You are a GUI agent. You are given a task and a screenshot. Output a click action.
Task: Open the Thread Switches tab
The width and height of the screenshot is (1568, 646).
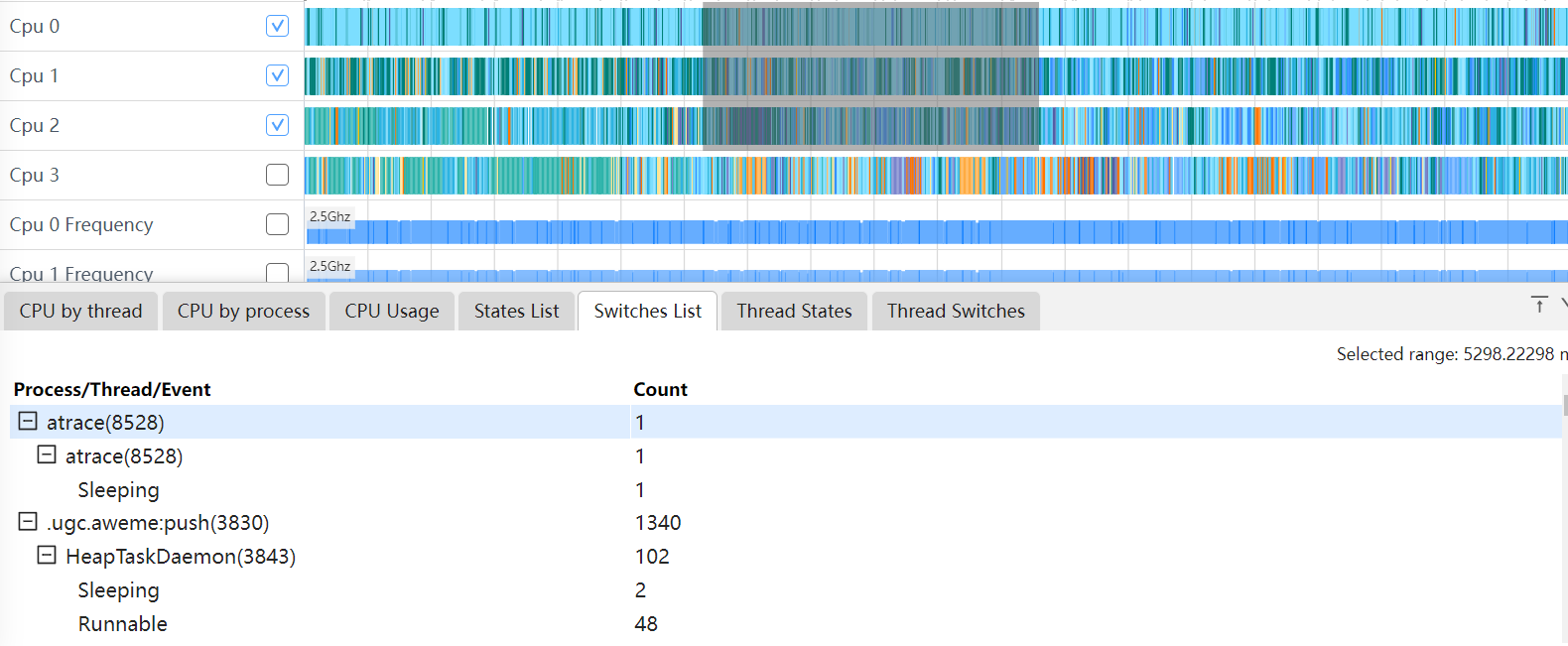[x=955, y=312]
